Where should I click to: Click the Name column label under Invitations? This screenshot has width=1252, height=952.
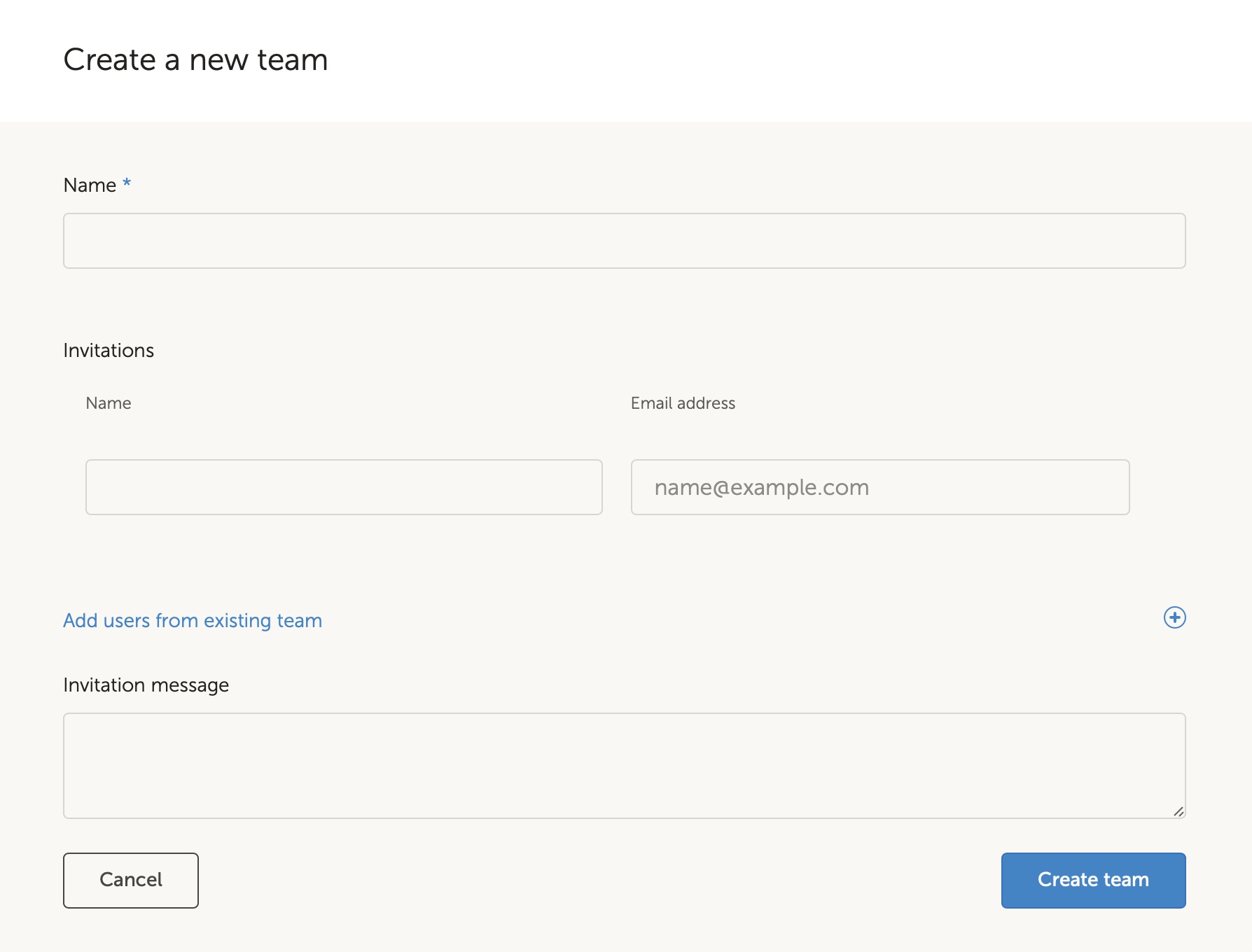click(x=109, y=403)
